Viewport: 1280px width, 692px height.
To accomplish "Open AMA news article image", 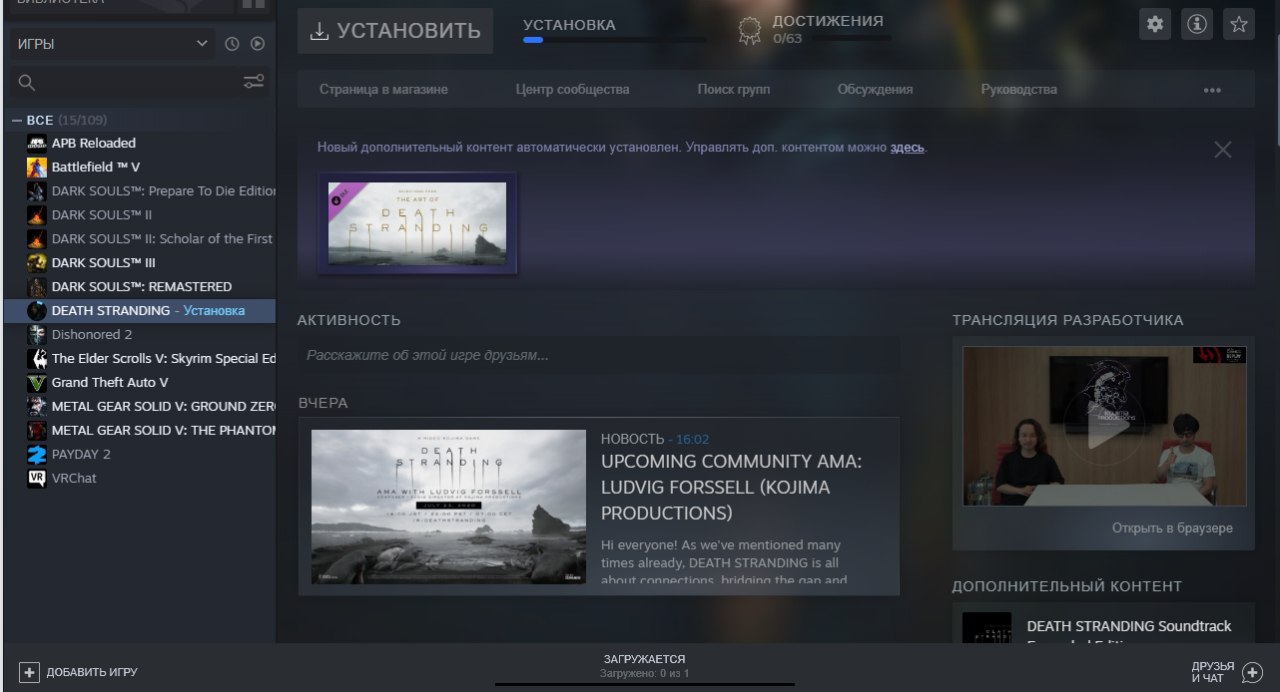I will (448, 507).
